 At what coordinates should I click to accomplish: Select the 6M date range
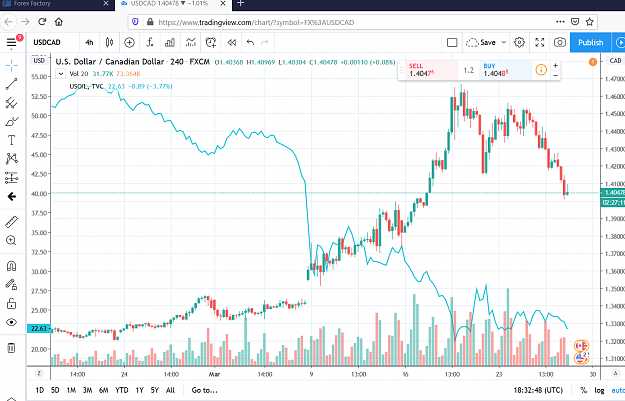click(x=104, y=390)
